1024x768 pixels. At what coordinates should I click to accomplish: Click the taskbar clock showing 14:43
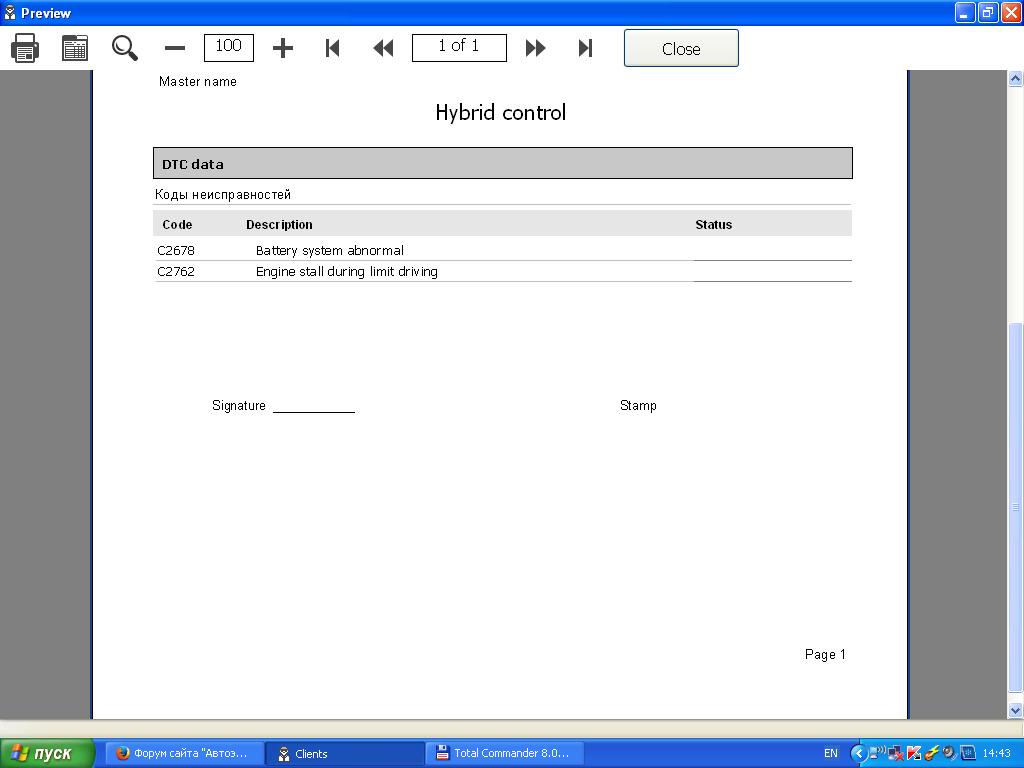click(997, 753)
